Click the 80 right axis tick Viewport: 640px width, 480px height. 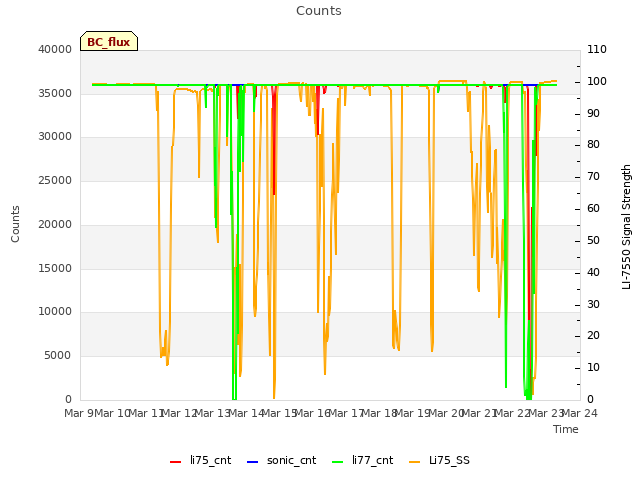[x=593, y=144]
